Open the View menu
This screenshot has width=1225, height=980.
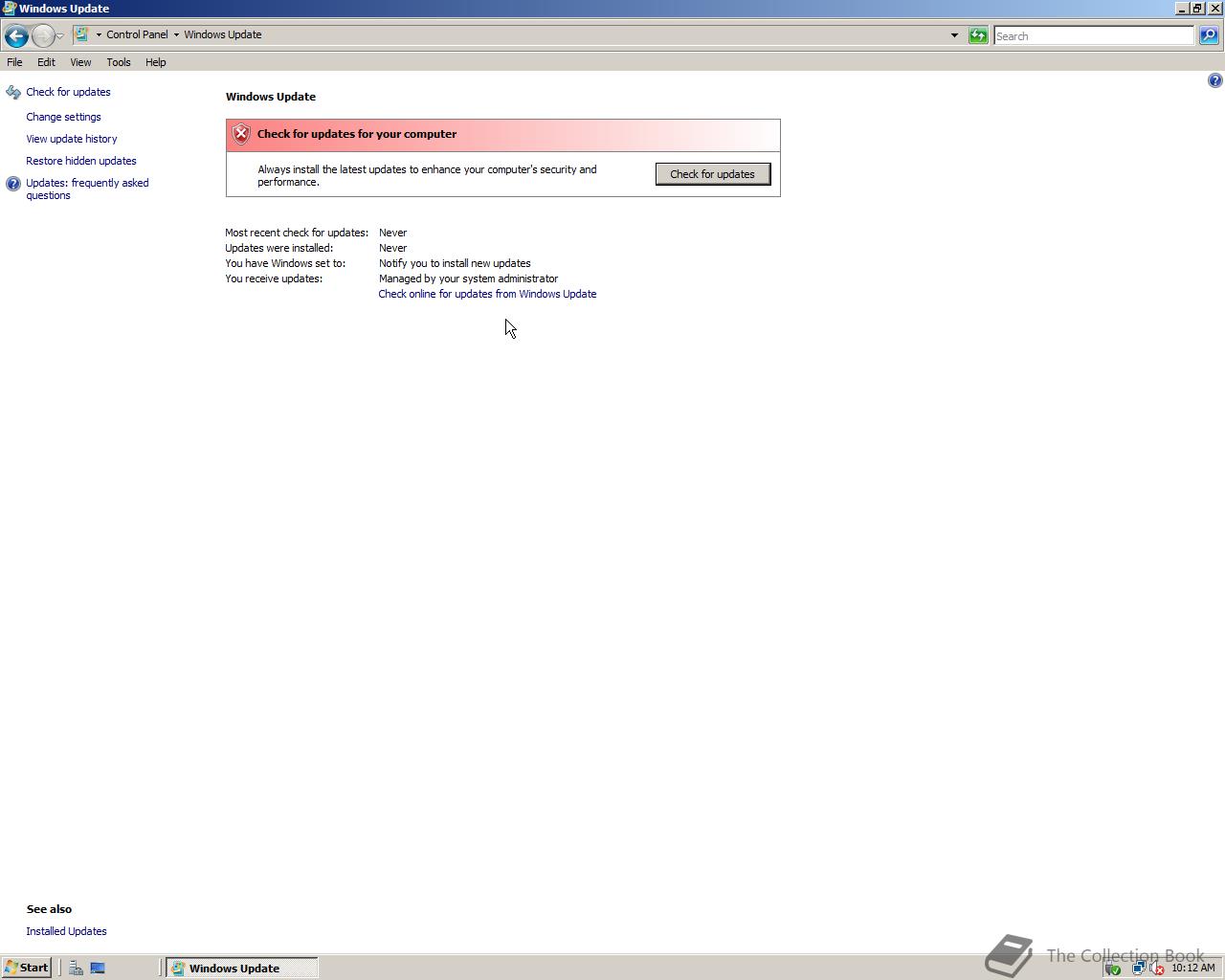[80, 62]
